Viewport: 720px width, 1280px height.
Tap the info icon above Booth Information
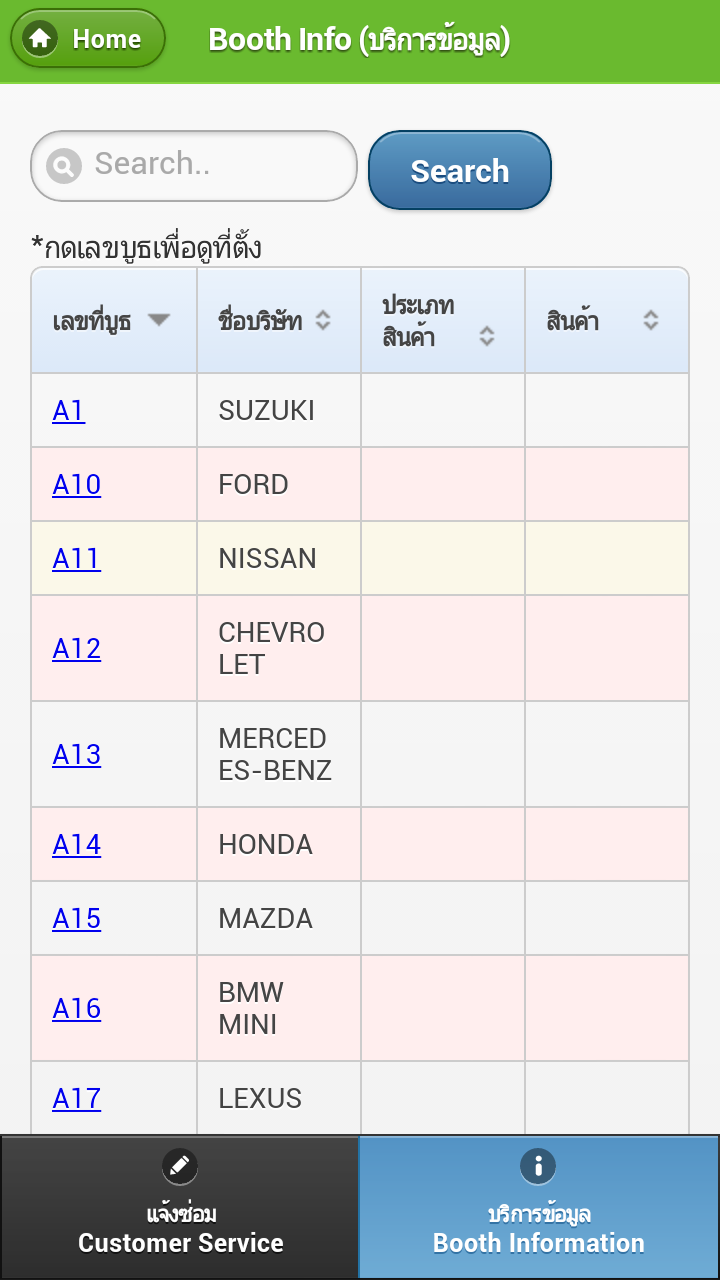coord(538,1165)
